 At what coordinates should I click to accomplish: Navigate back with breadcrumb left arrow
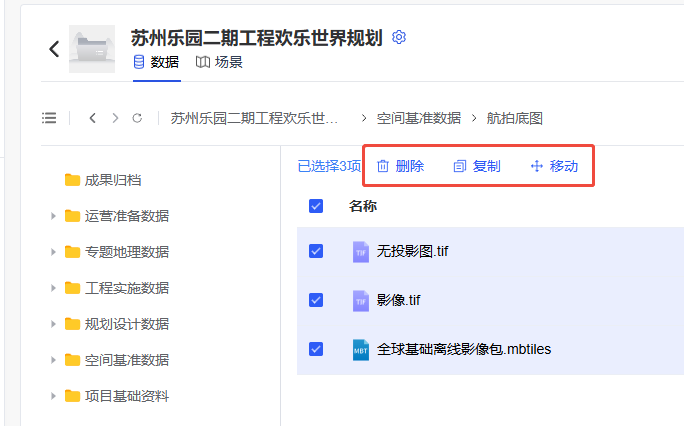pyautogui.click(x=92, y=118)
